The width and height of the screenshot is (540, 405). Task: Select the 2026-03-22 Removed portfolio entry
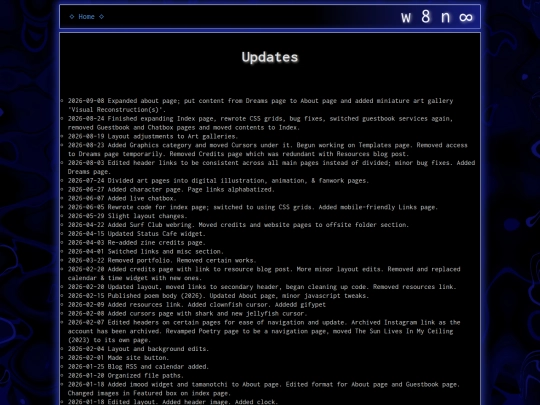click(162, 260)
